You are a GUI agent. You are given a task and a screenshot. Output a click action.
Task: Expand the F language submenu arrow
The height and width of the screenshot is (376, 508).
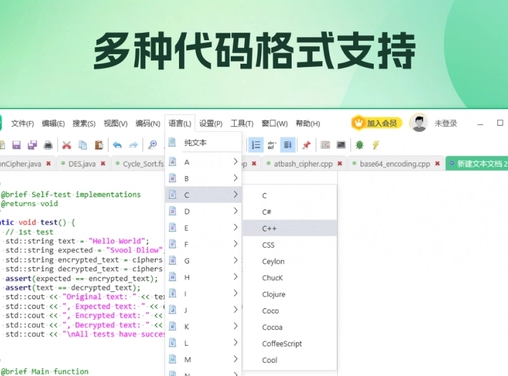click(x=235, y=244)
